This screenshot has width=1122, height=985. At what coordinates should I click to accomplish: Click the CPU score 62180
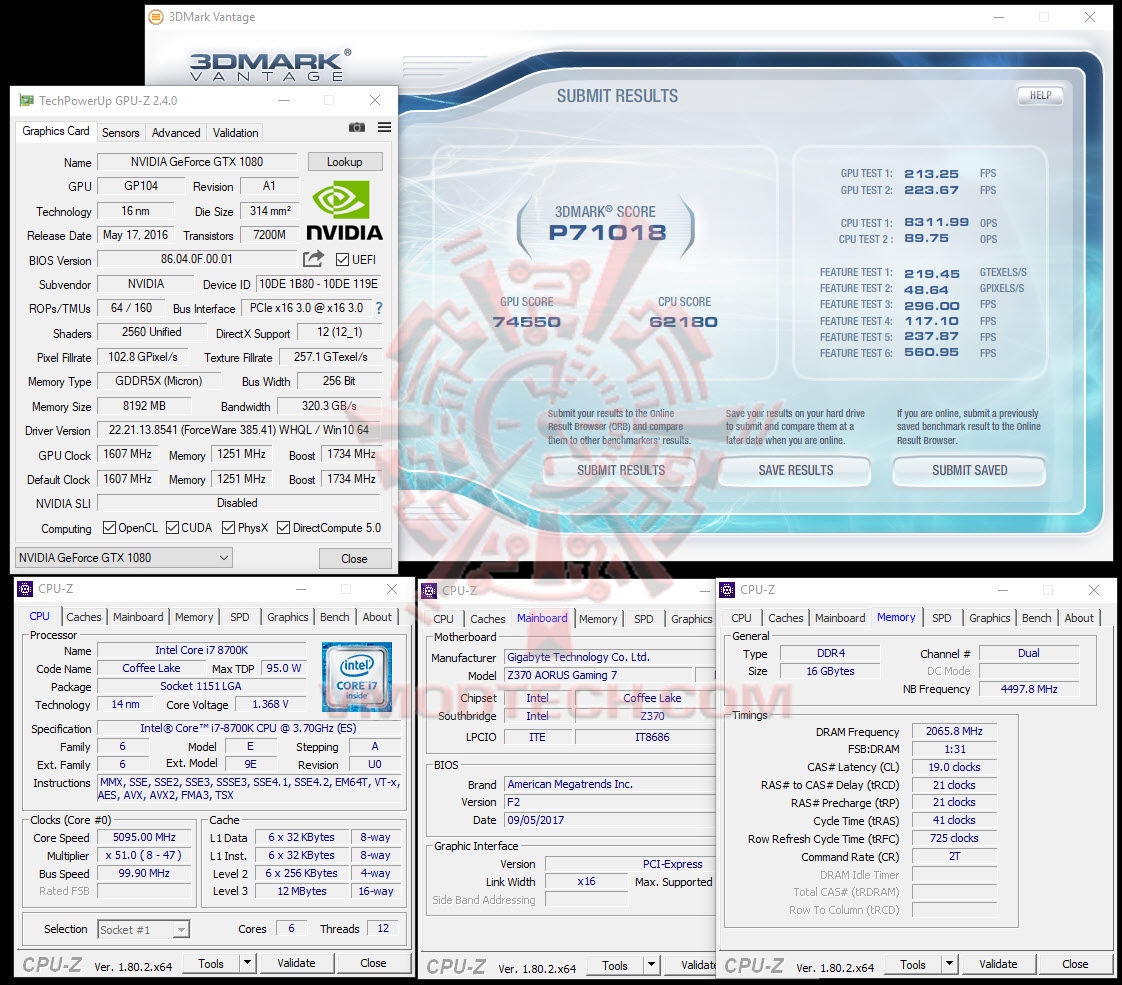pos(683,322)
